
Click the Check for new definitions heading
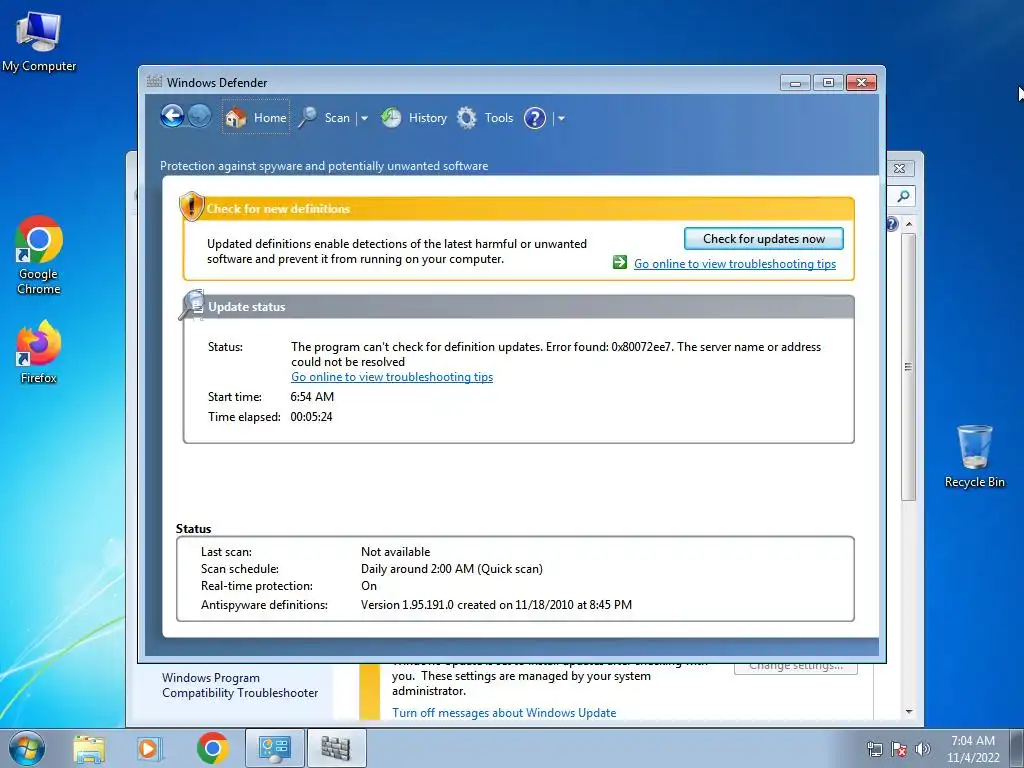click(x=278, y=209)
